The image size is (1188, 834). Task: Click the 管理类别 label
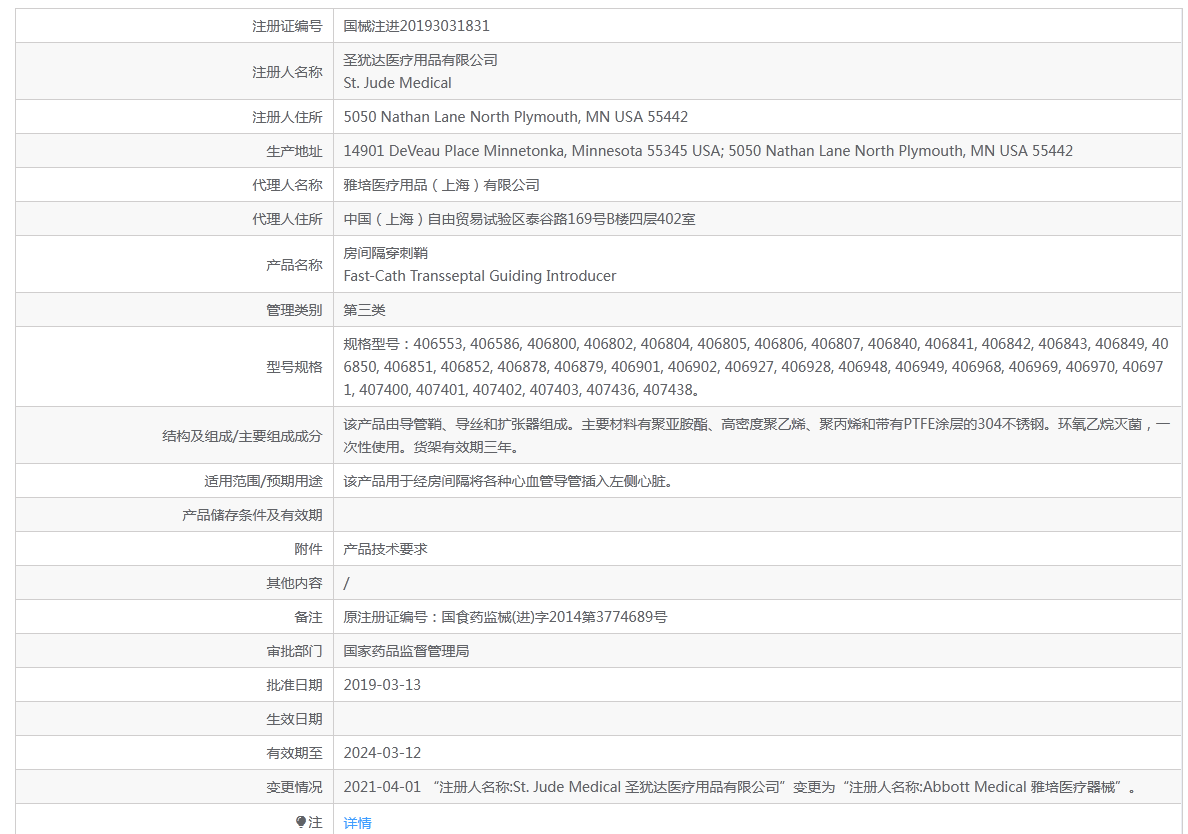294,310
